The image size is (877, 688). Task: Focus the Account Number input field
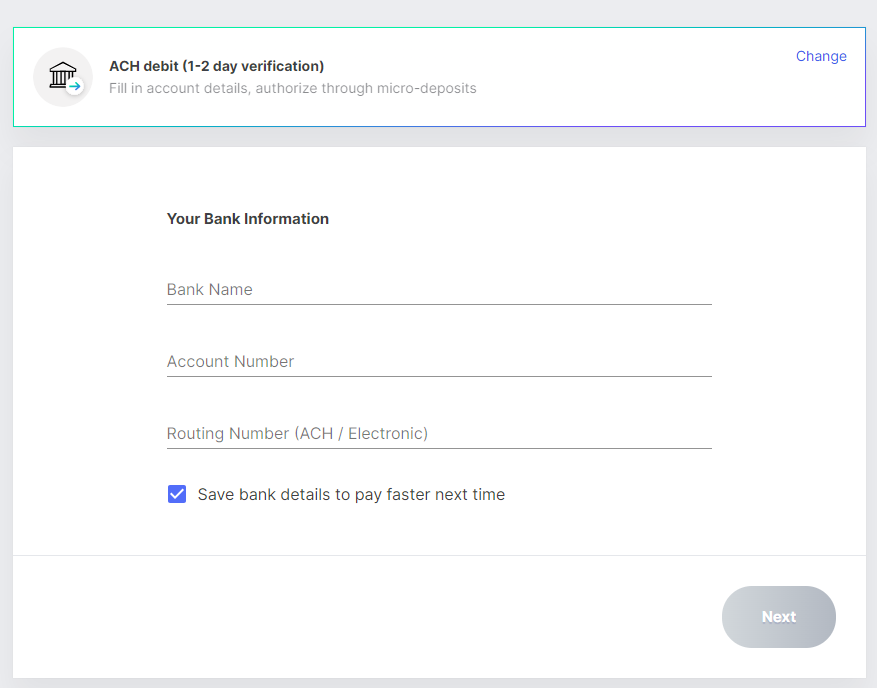439,362
